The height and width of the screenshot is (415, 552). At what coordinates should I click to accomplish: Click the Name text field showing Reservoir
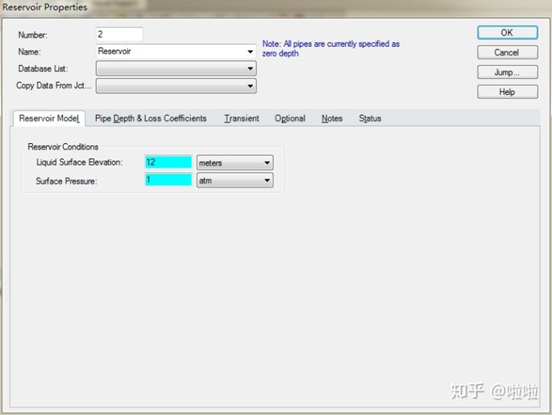(171, 51)
